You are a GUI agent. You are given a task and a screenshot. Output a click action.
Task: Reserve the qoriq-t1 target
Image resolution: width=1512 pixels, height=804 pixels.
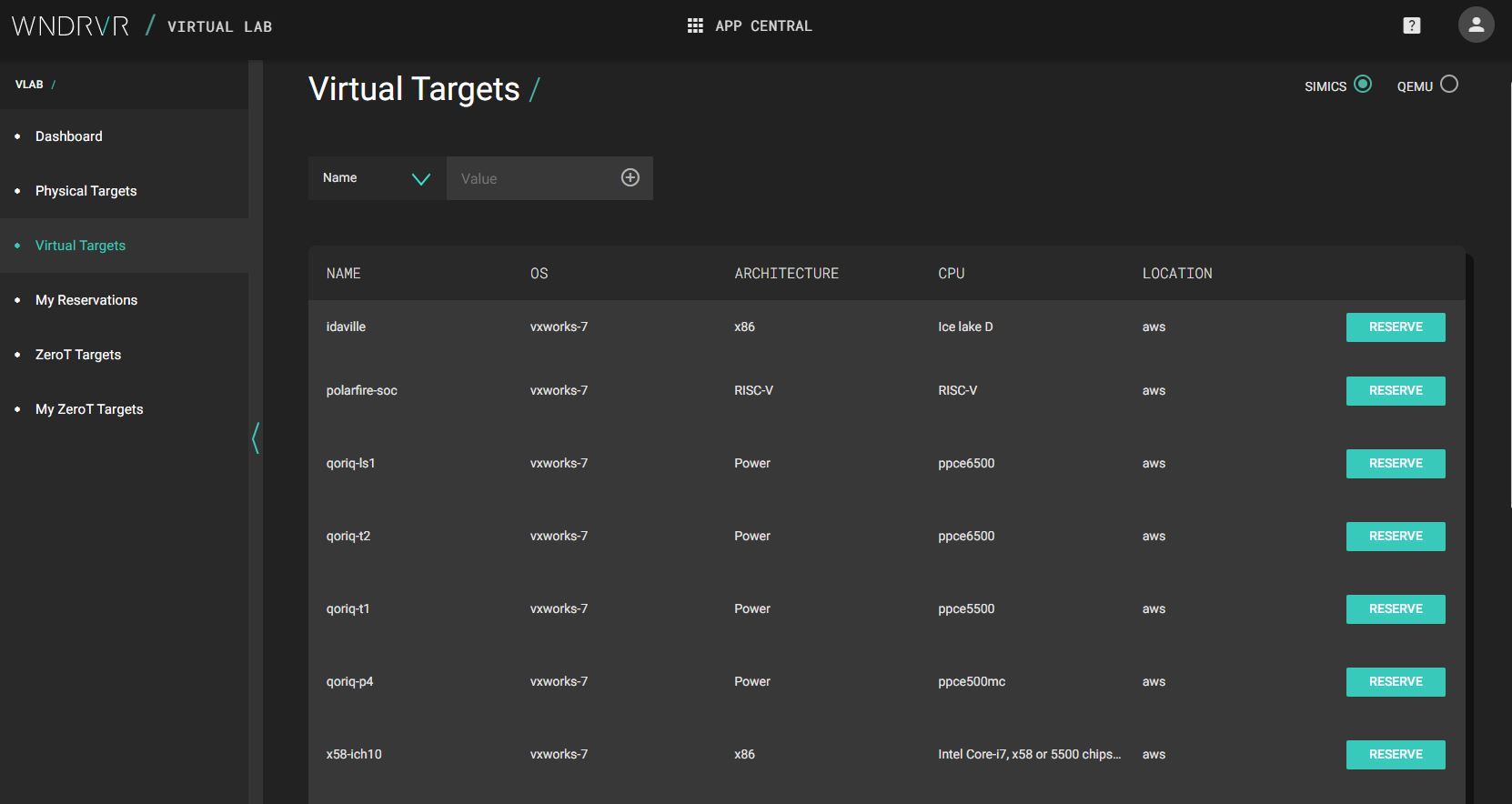click(1395, 609)
